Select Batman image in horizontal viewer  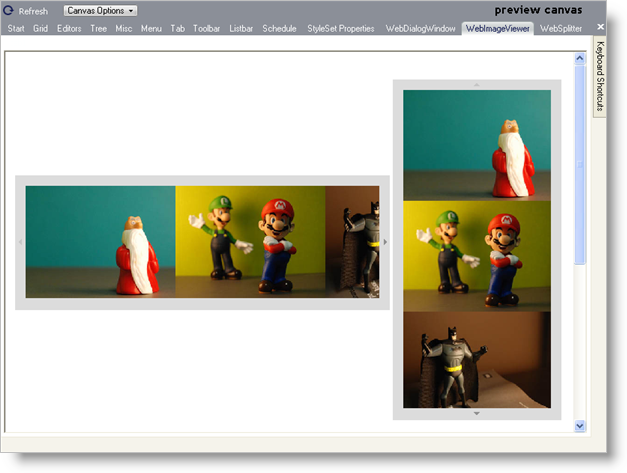352,242
